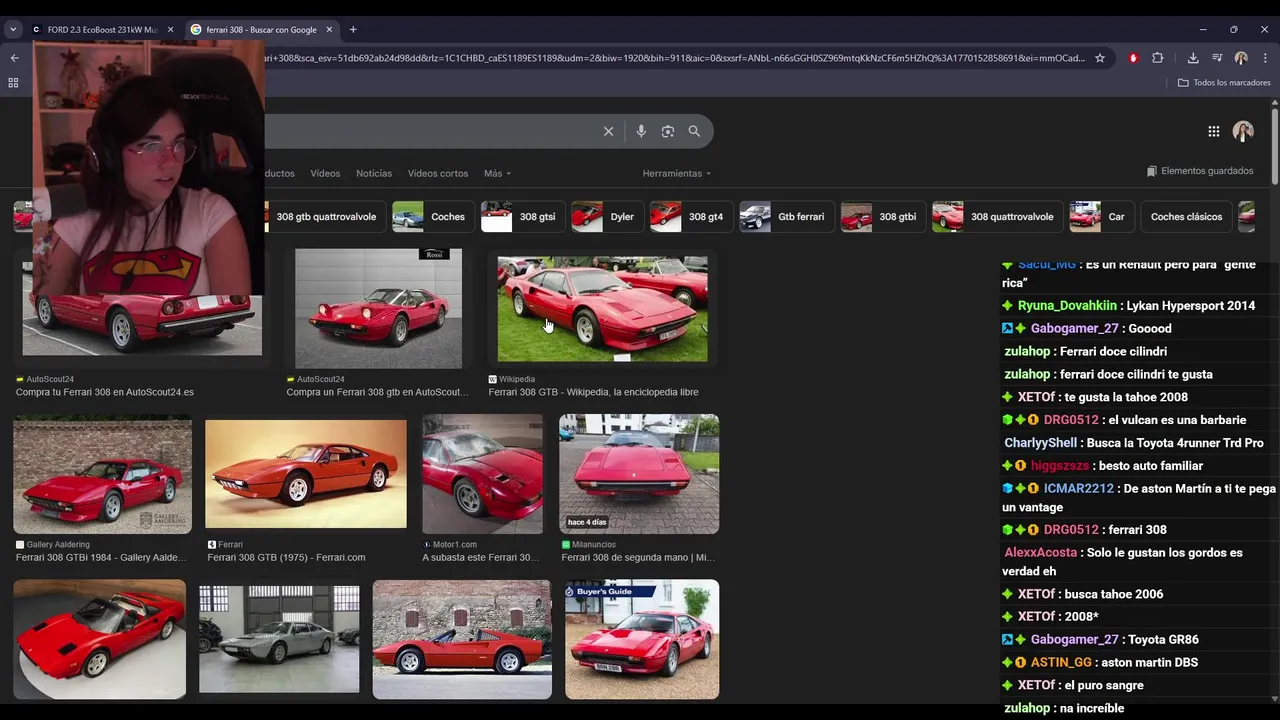
Task: Select the ferrari 308 Buscar con Google tab
Action: click(x=262, y=30)
